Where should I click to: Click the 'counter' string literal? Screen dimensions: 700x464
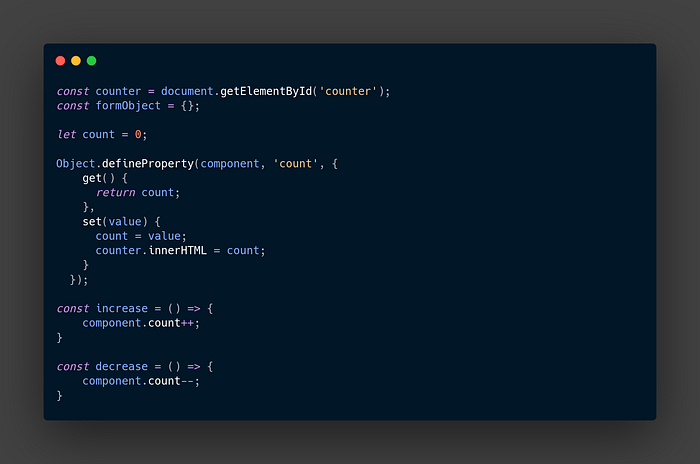(348, 92)
